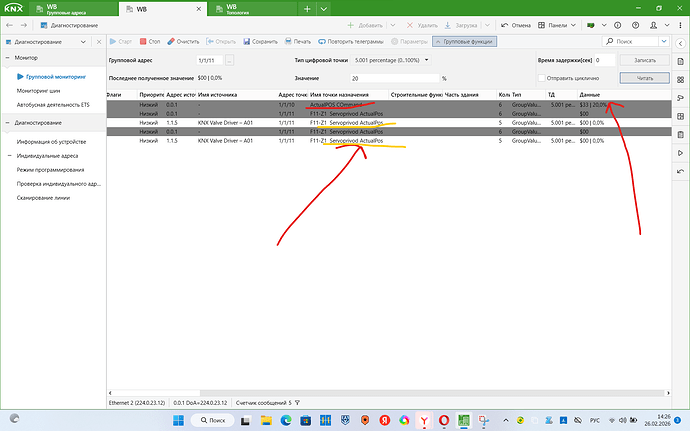Clear the telegram list with Очистить
Viewport: 690px width, 431px height.
[x=183, y=41]
